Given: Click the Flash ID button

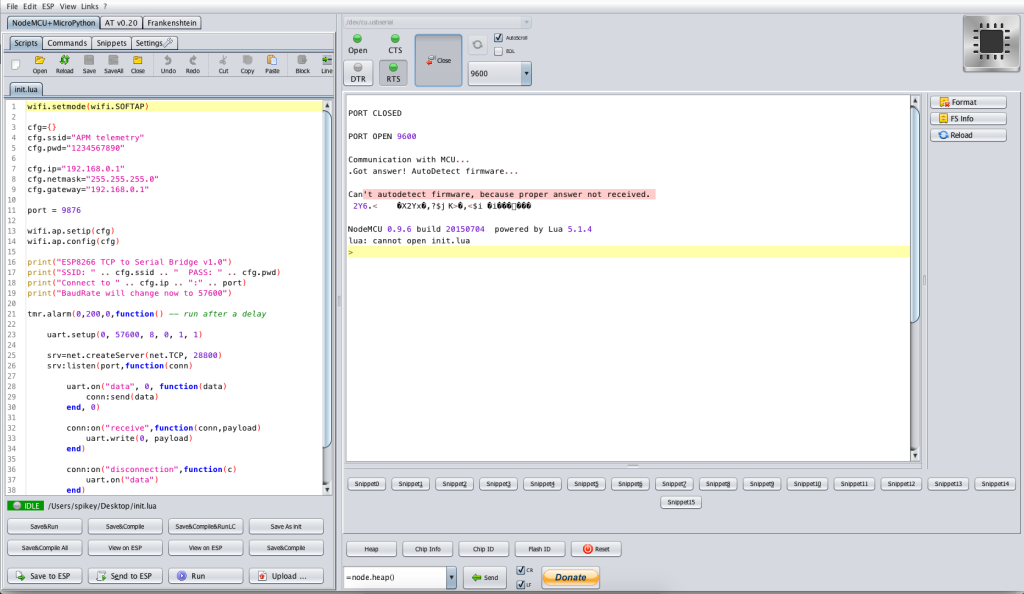Looking at the screenshot, I should (539, 549).
